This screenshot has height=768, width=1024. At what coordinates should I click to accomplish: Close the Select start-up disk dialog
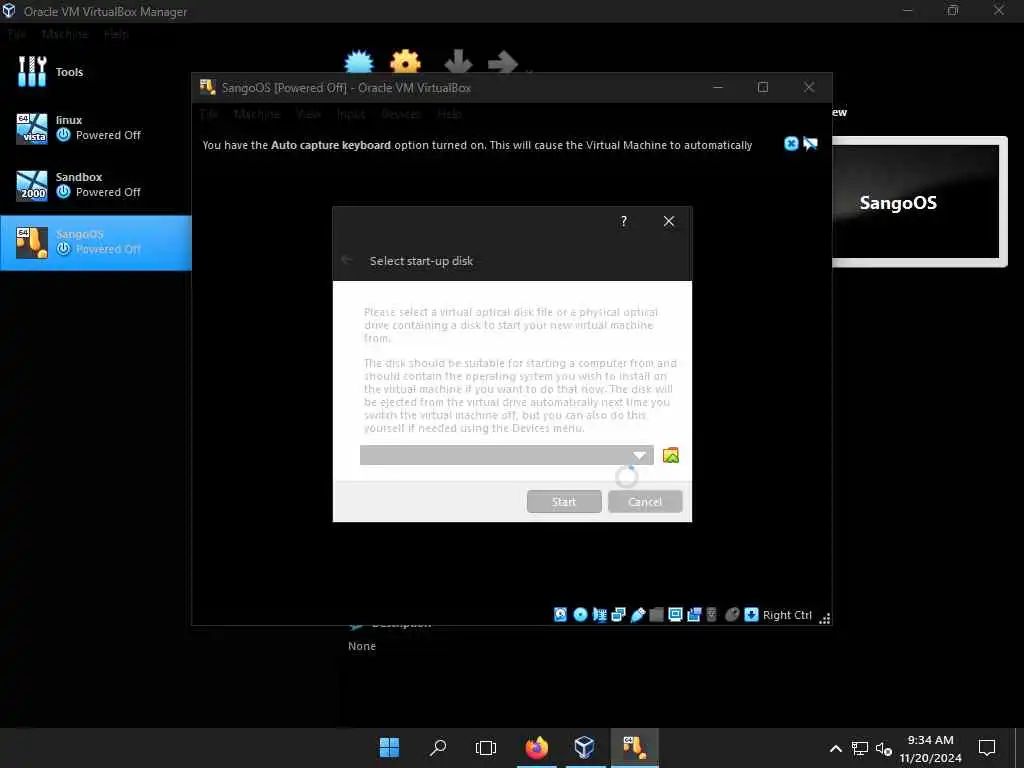coord(669,221)
